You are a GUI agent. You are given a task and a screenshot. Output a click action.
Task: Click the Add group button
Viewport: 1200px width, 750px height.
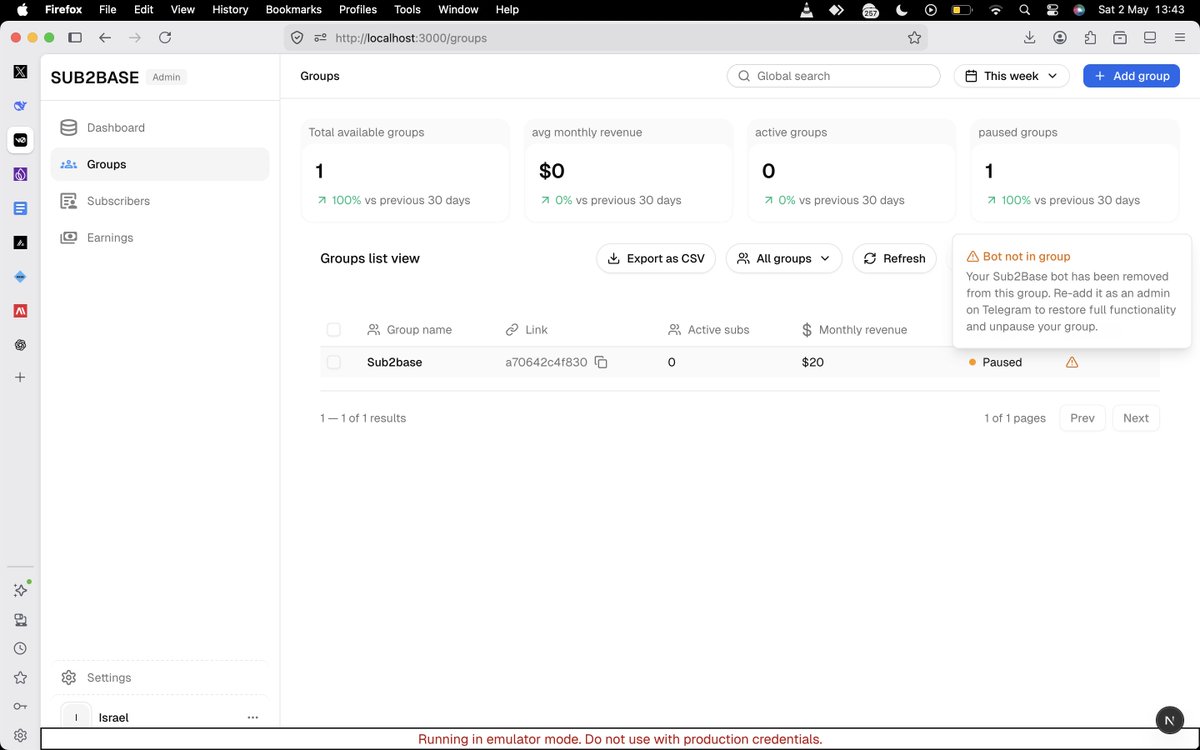(1131, 76)
